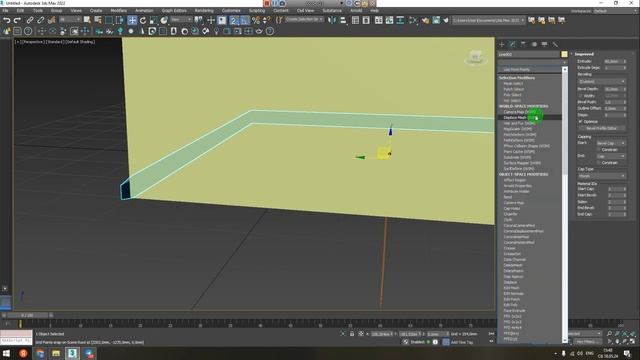Open the Animation menu

tap(144, 11)
